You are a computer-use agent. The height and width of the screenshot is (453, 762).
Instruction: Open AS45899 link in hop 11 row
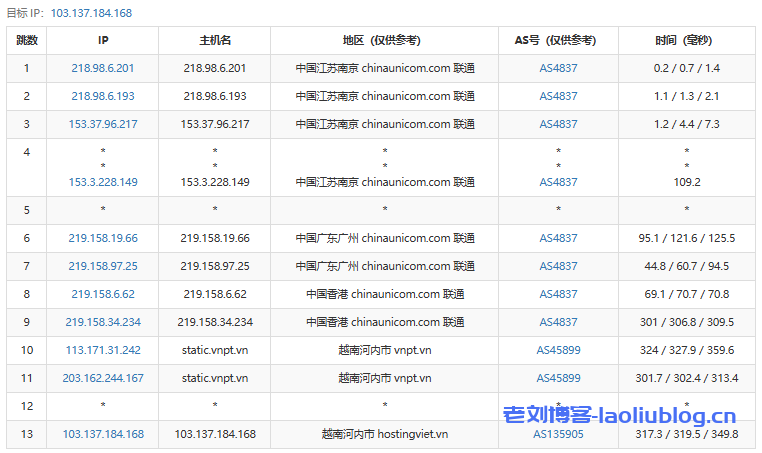tap(558, 378)
